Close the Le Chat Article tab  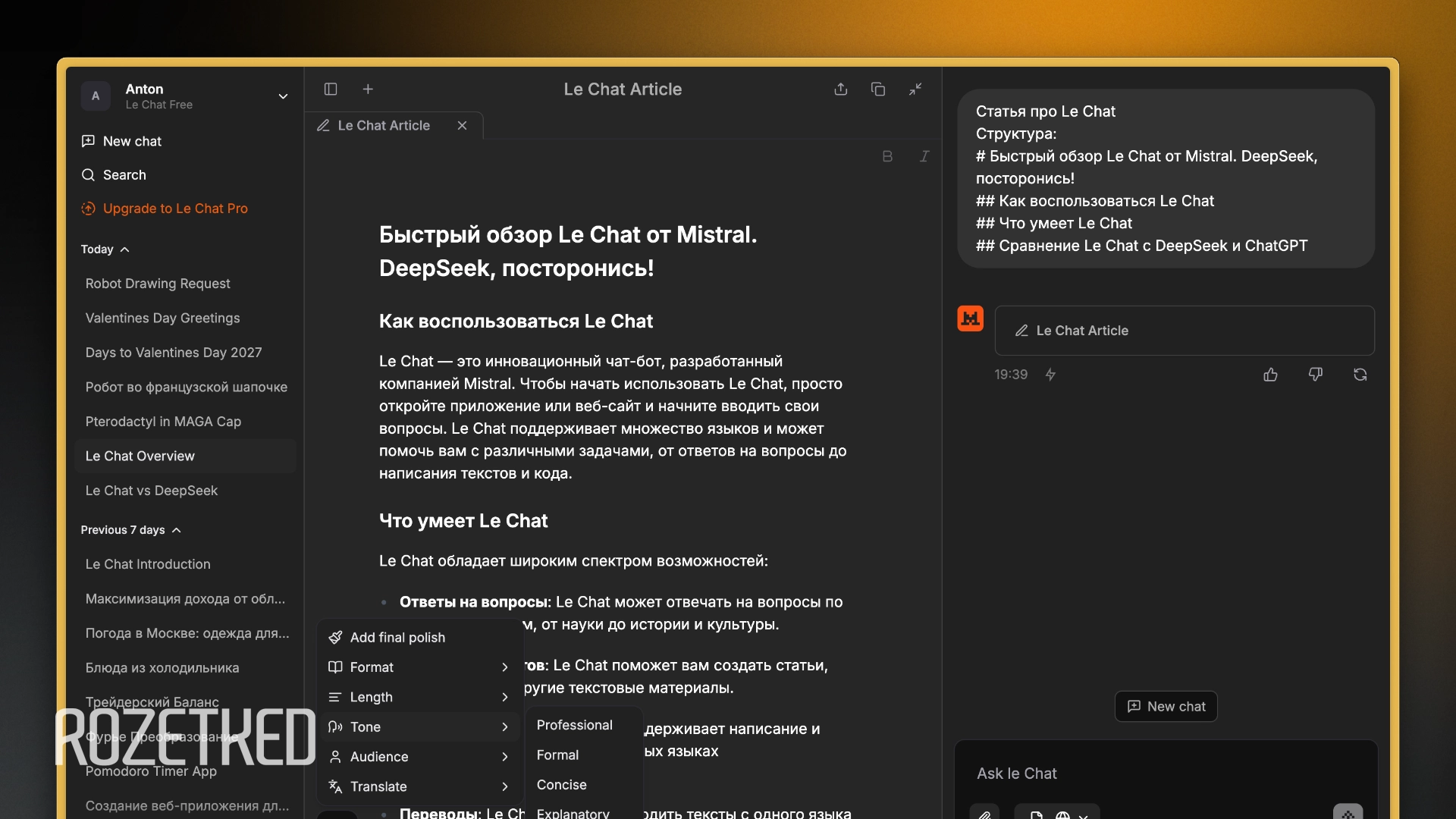[462, 126]
